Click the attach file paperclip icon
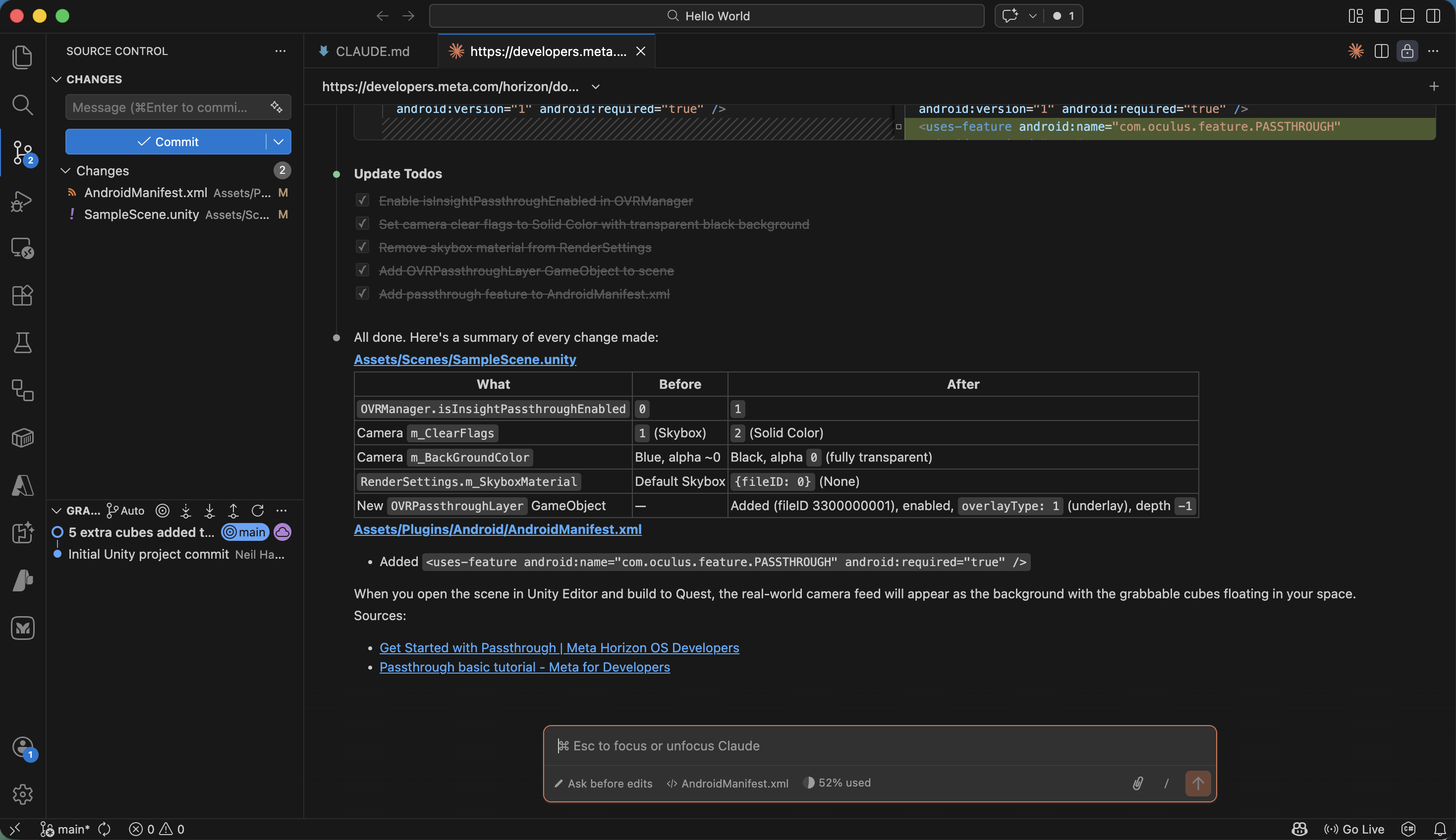1456x840 pixels. coord(1137,783)
